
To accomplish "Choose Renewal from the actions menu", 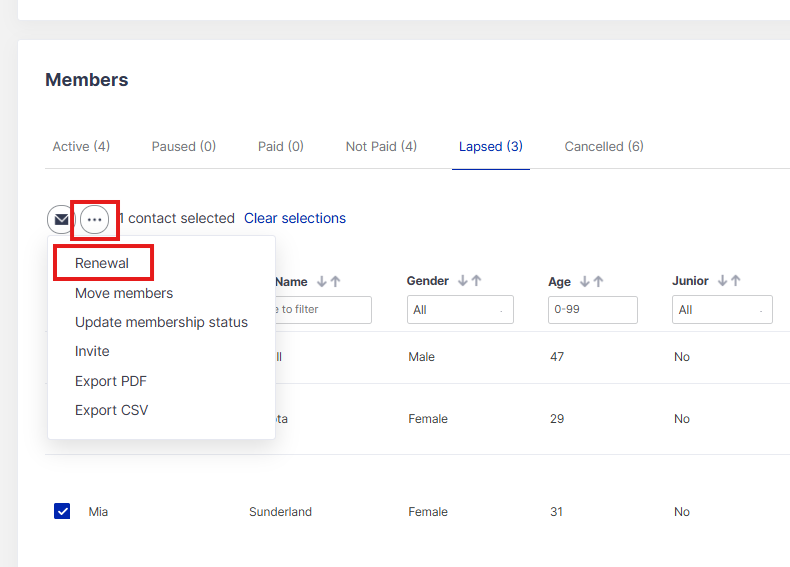I will pos(102,263).
